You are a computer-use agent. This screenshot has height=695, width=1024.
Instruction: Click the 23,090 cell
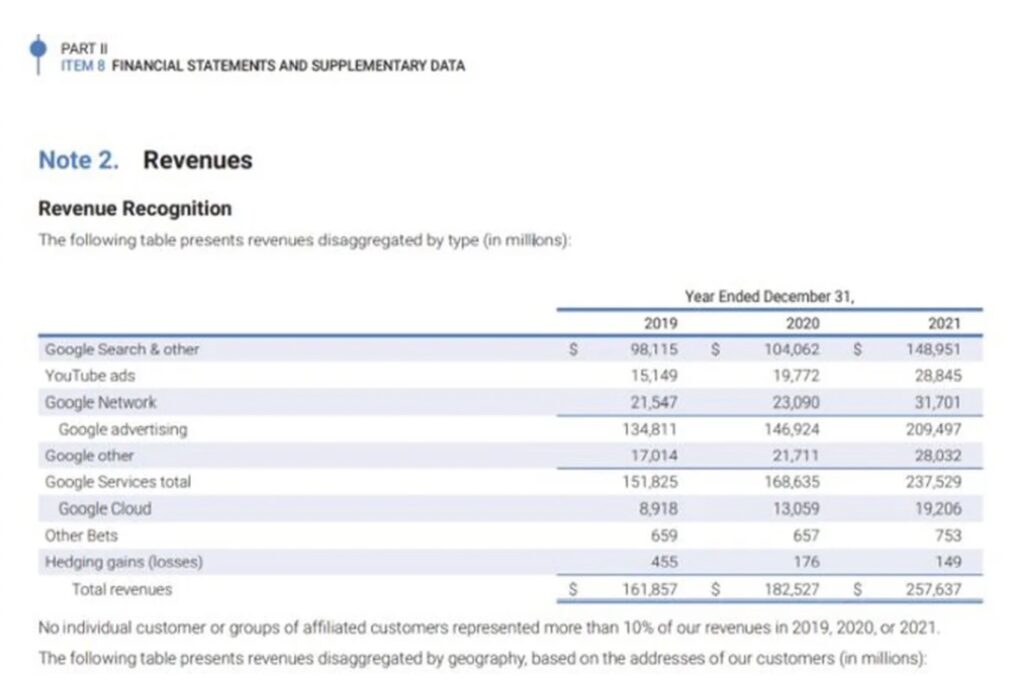[796, 402]
